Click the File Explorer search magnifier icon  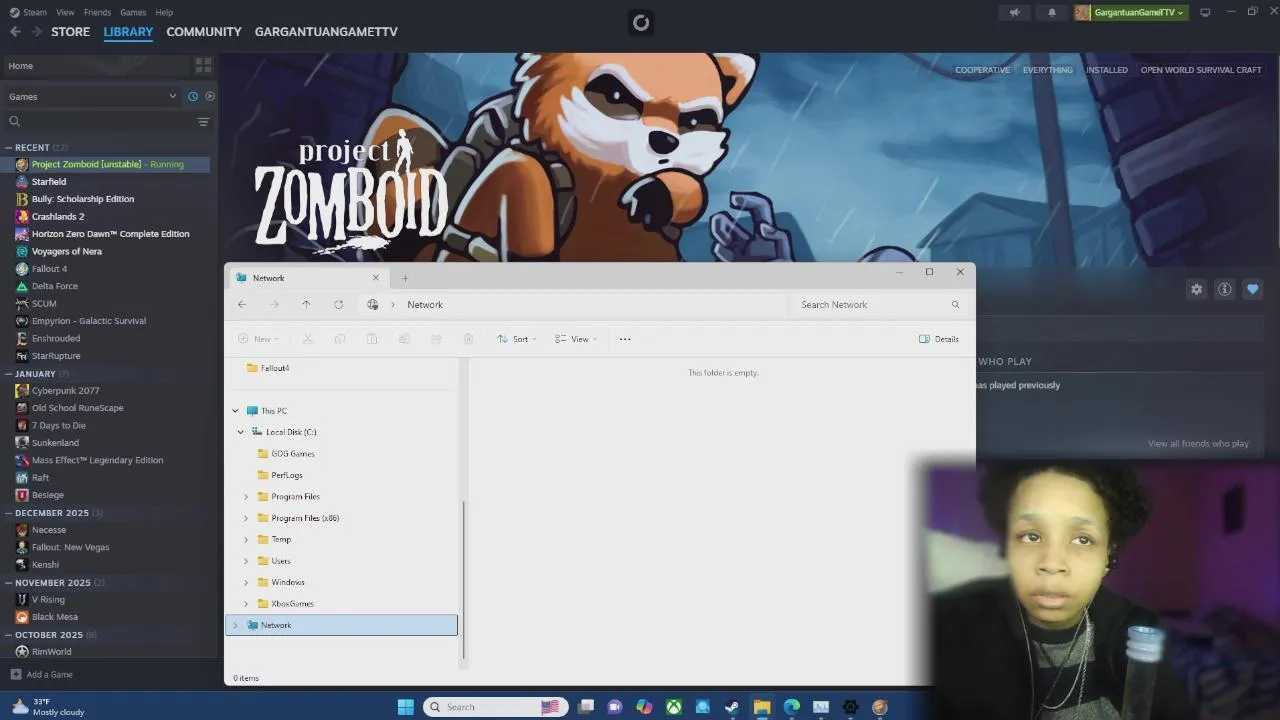point(955,305)
